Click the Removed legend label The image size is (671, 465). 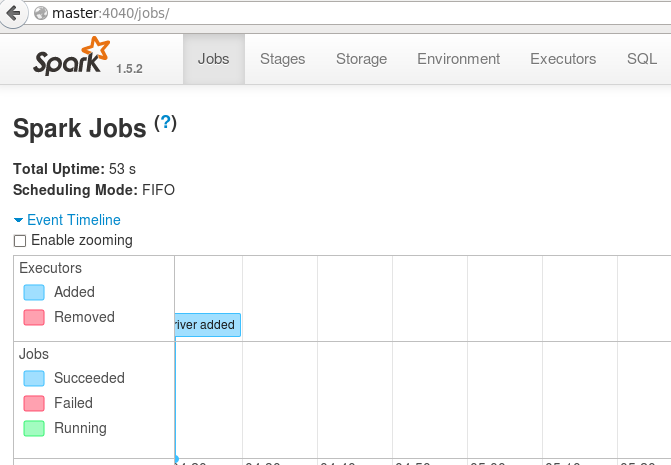tap(84, 317)
